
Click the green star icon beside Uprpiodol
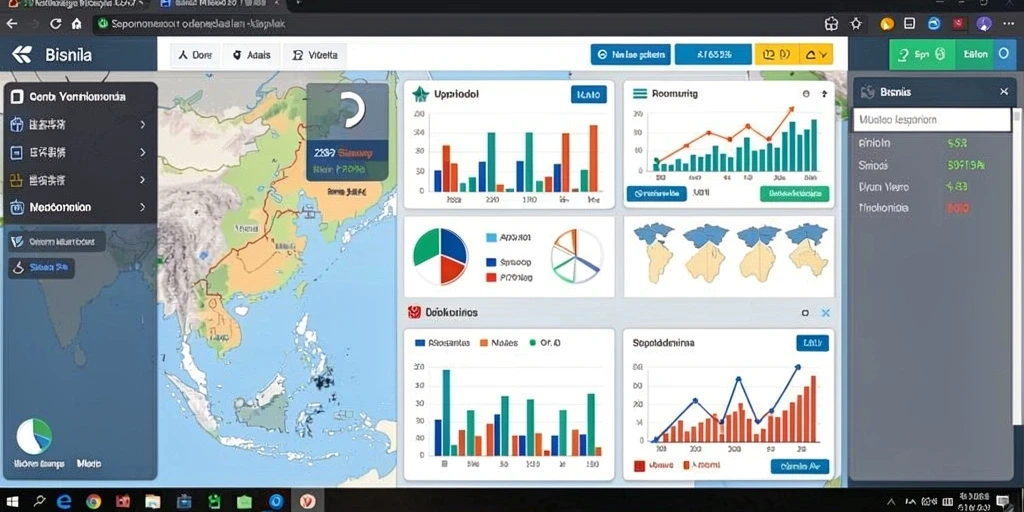(420, 94)
